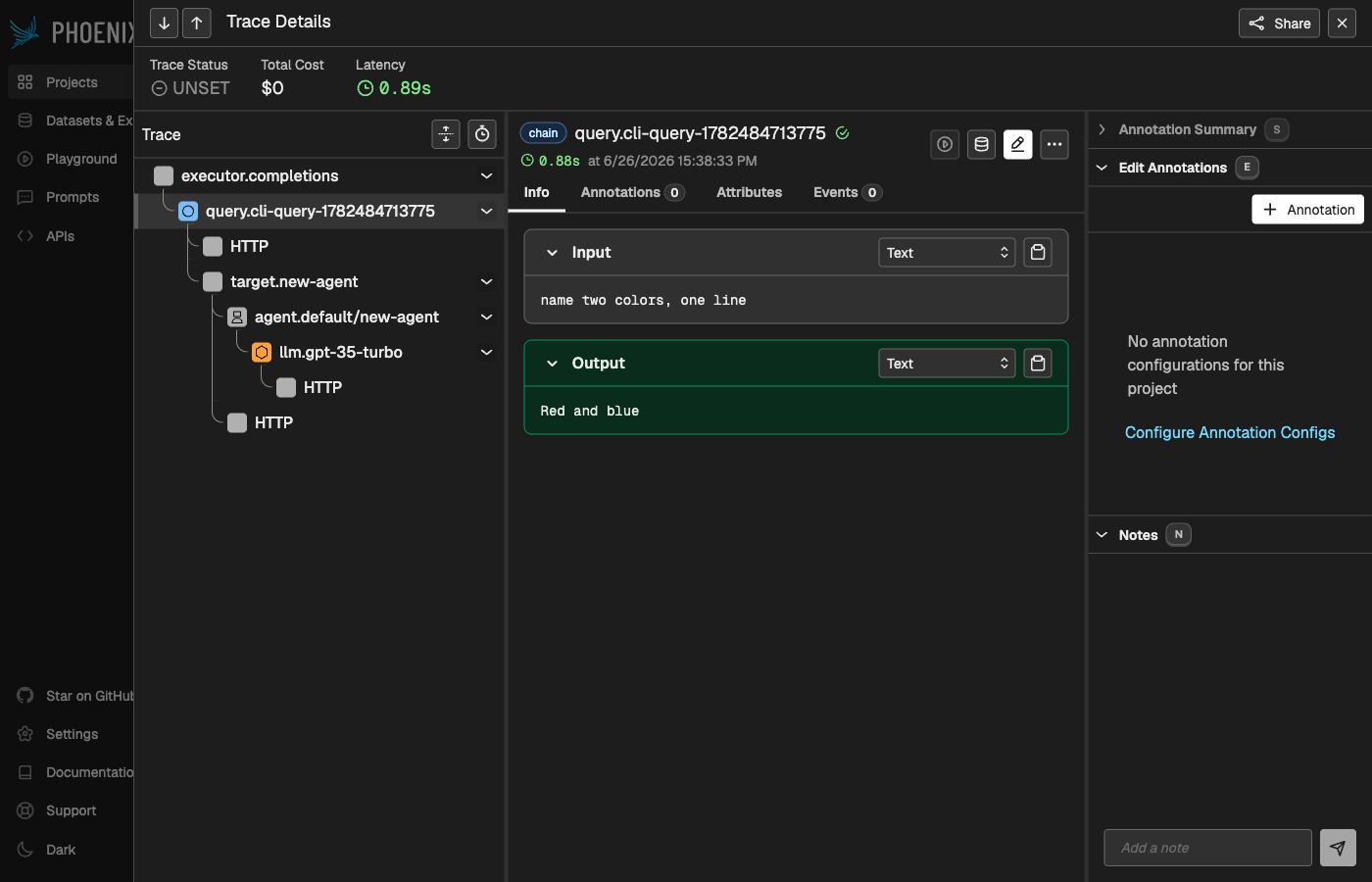Collapse llm.gpt-35-turbo tree node chevron

[x=486, y=352]
